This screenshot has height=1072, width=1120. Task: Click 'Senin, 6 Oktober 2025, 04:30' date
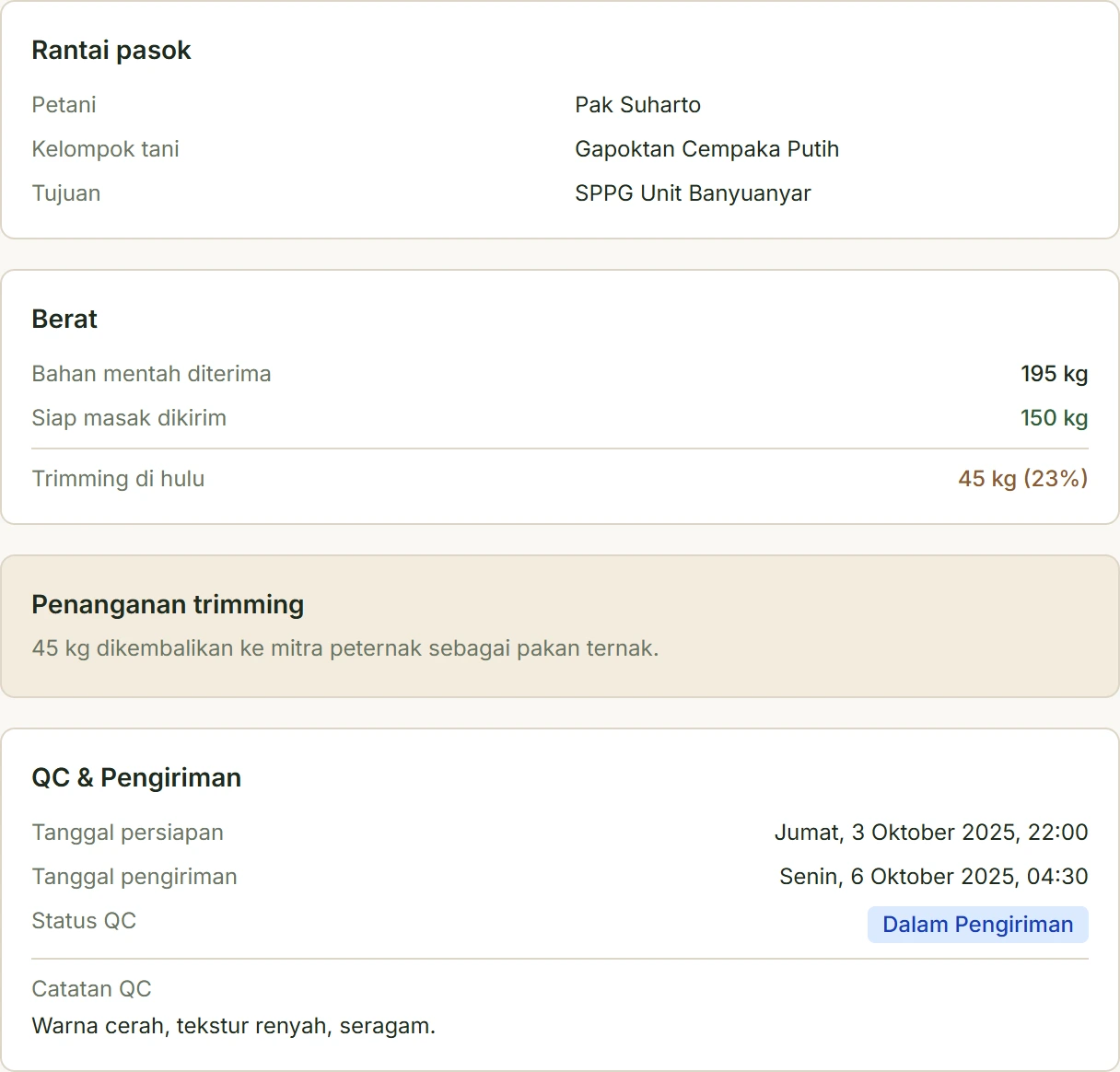[934, 877]
